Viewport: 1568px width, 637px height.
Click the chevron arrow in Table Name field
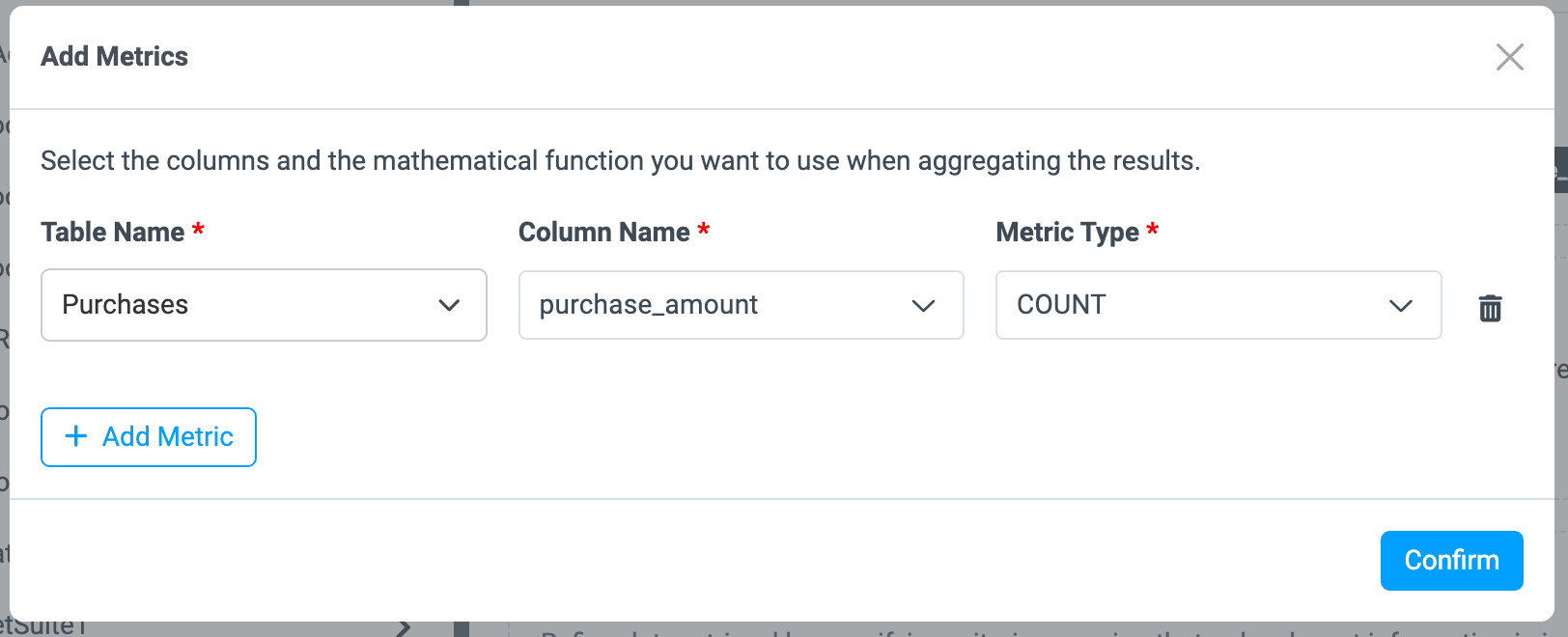pos(449,305)
